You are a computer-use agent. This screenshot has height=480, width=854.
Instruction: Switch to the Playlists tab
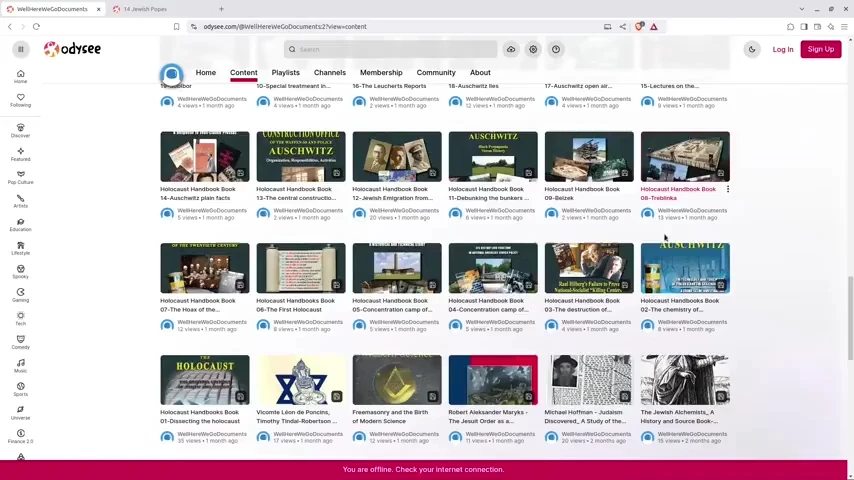pyautogui.click(x=285, y=72)
